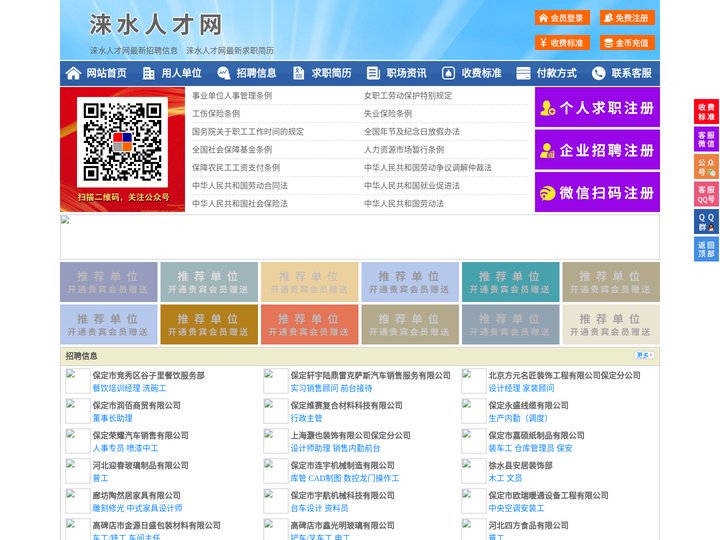Screen dimensions: 720x540
Task: Open 北京方元名匠装饰工程有限公司保定分公司 listing
Action: pyautogui.click(x=564, y=375)
